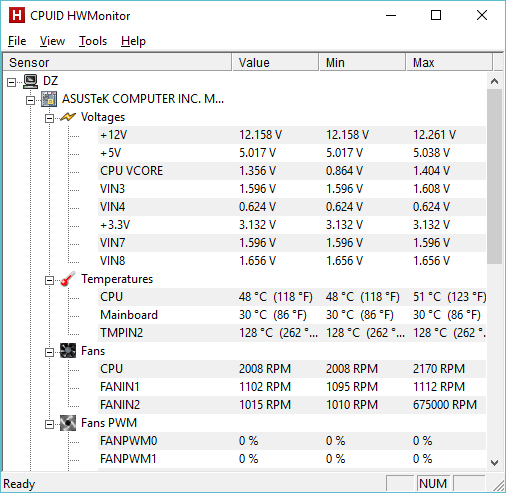Select the Temperatures label
The height and width of the screenshot is (493, 506).
click(x=117, y=279)
